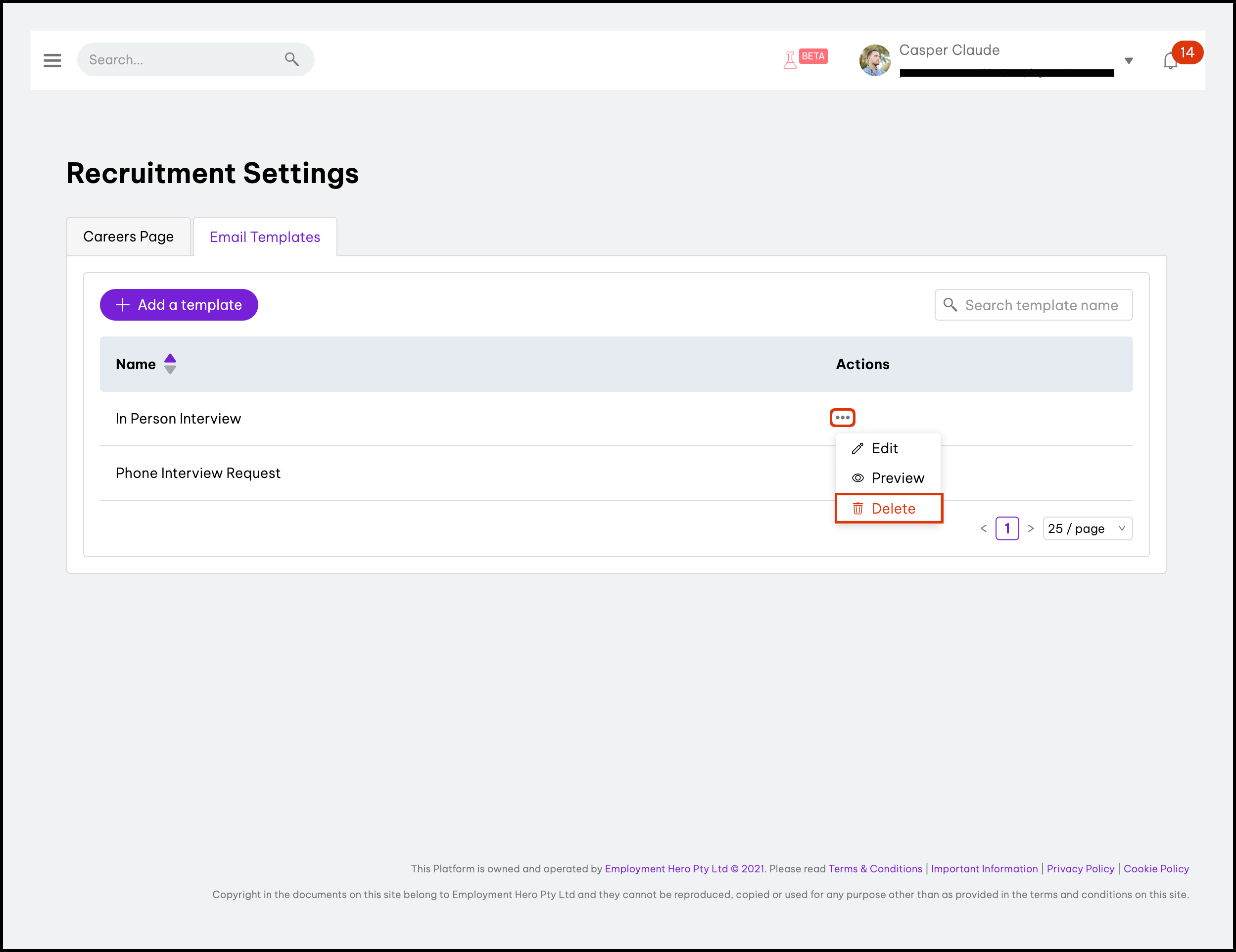Viewport: 1236px width, 952px height.
Task: Open the BETA lab flask icon
Action: point(790,59)
